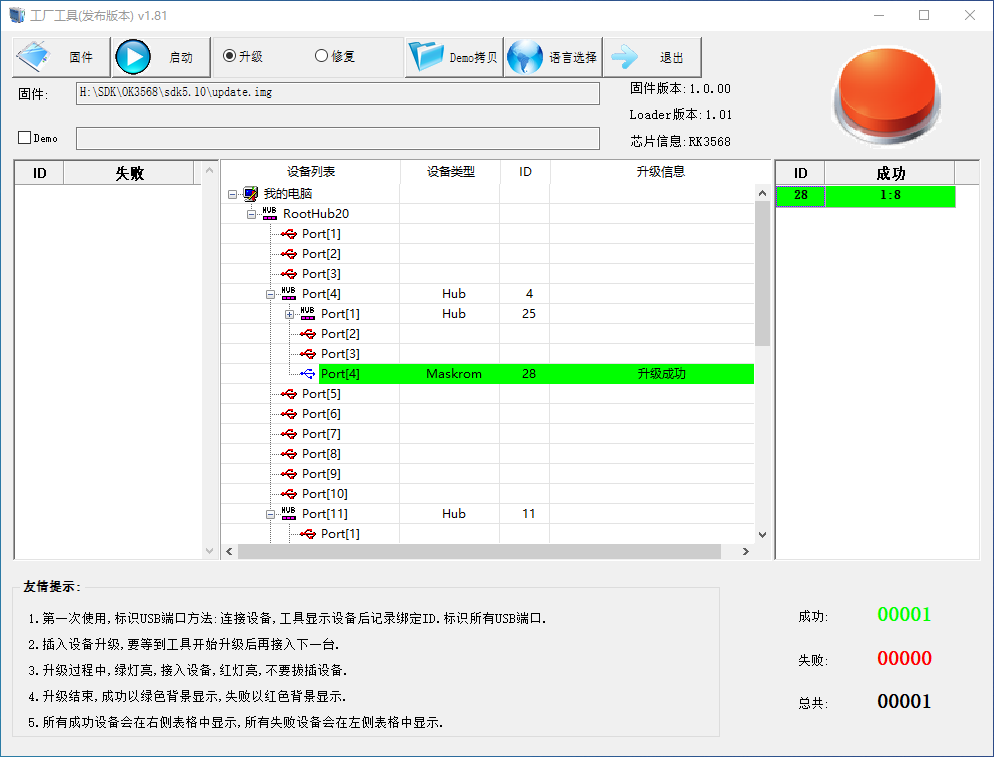Select the 我的电脑 computer icon
Viewport: 994px width, 757px height.
coord(251,194)
